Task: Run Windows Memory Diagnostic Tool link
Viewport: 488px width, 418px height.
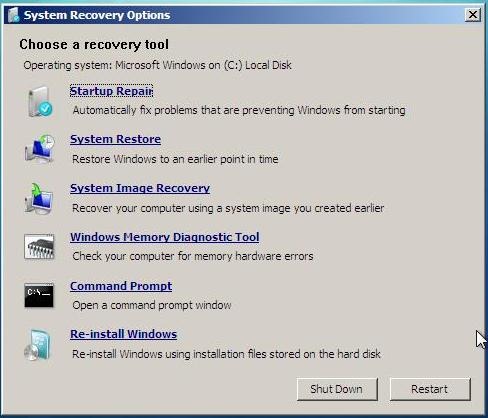Action: coord(165,237)
